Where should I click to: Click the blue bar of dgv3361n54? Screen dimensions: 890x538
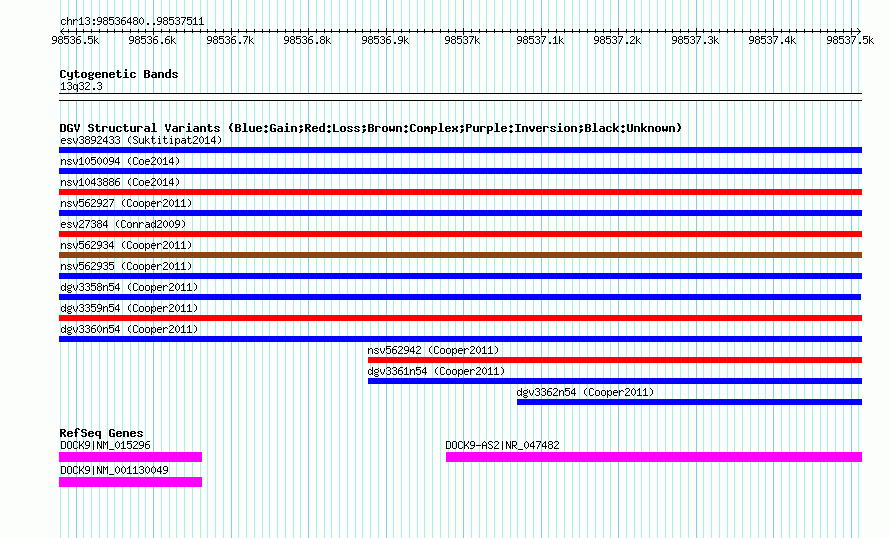[x=615, y=381]
